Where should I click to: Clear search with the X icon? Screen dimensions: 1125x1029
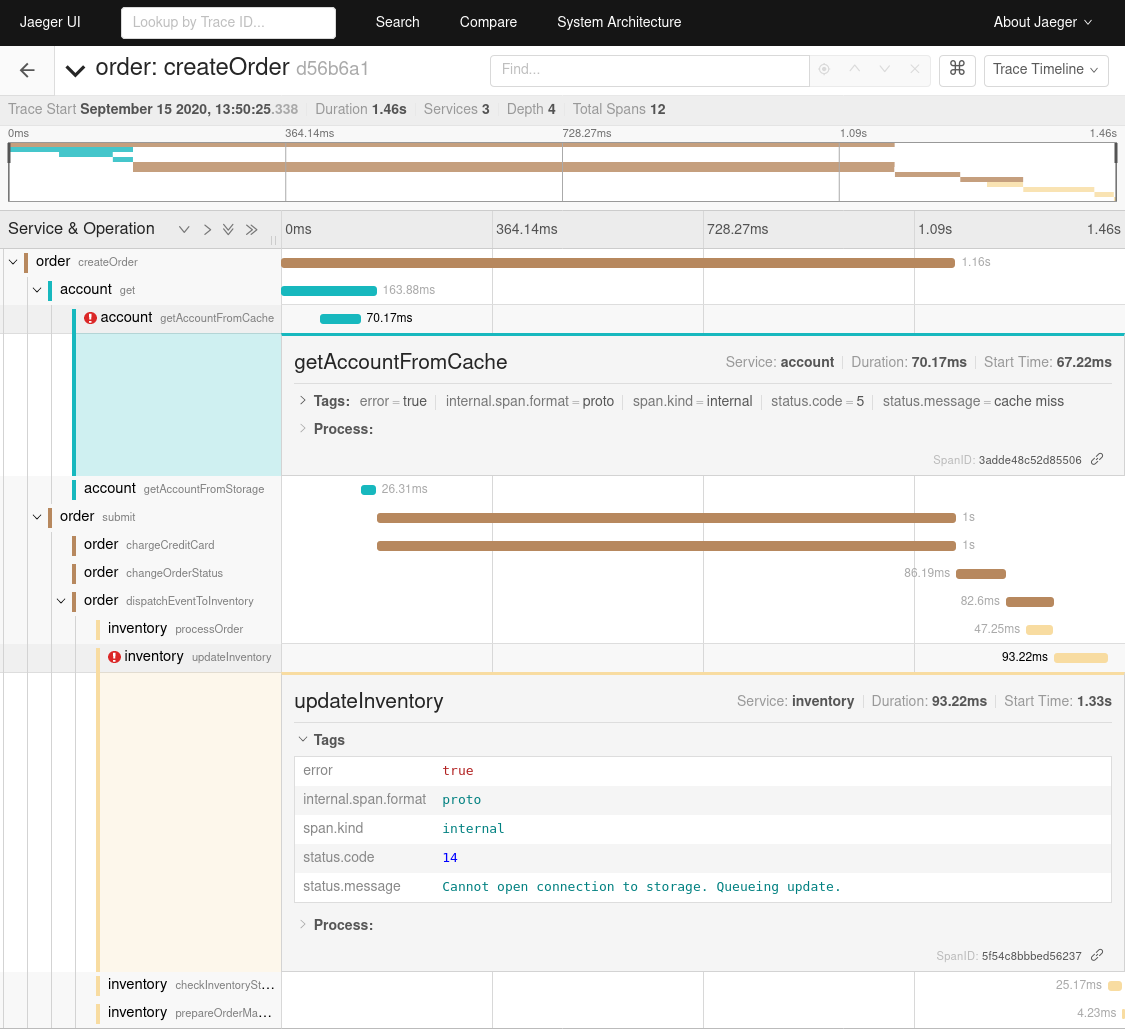[915, 69]
